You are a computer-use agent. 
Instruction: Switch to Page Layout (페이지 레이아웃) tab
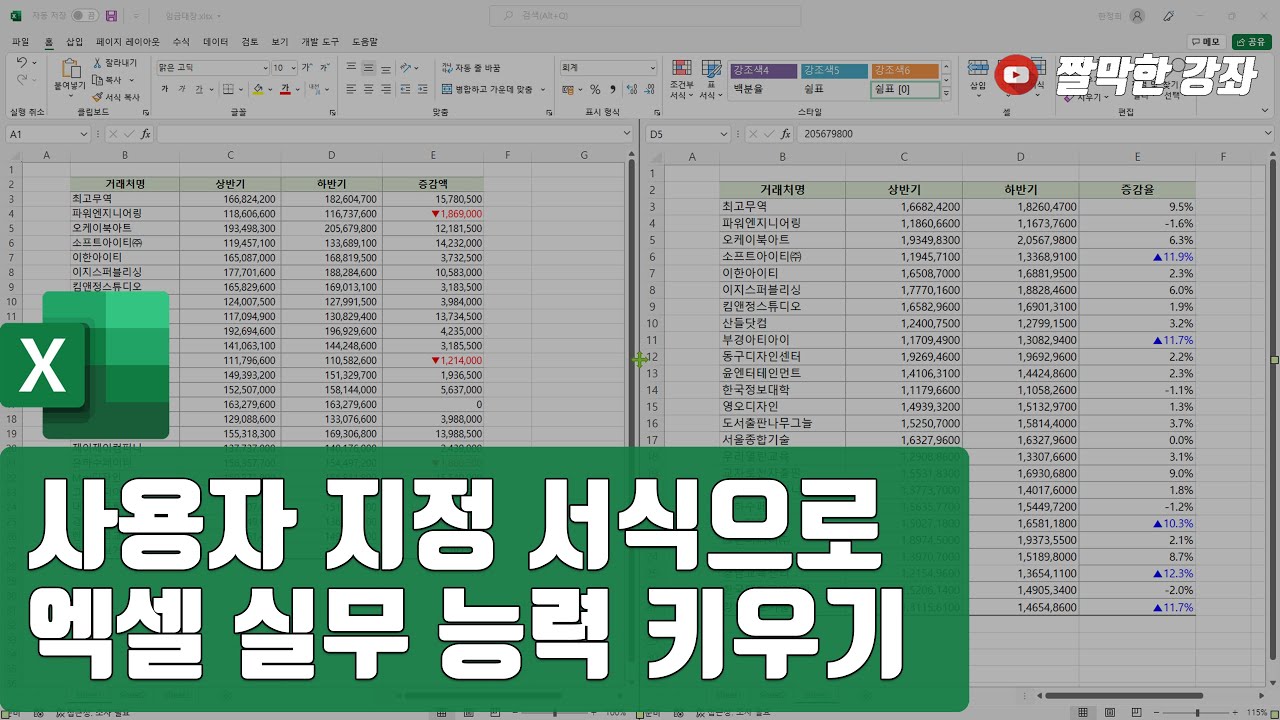tap(128, 42)
